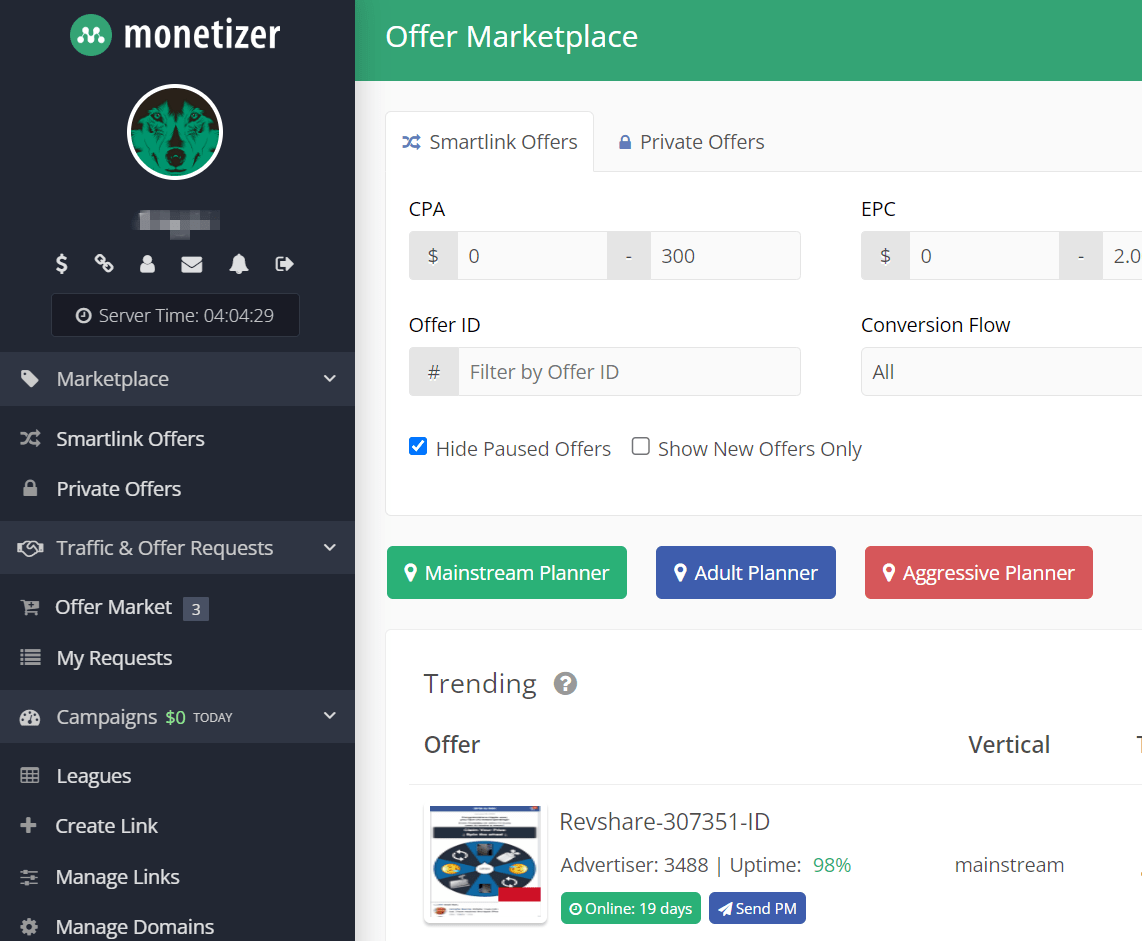Click the Offer Market badge showing 3
Viewport: 1142px width, 941px height.
195,609
